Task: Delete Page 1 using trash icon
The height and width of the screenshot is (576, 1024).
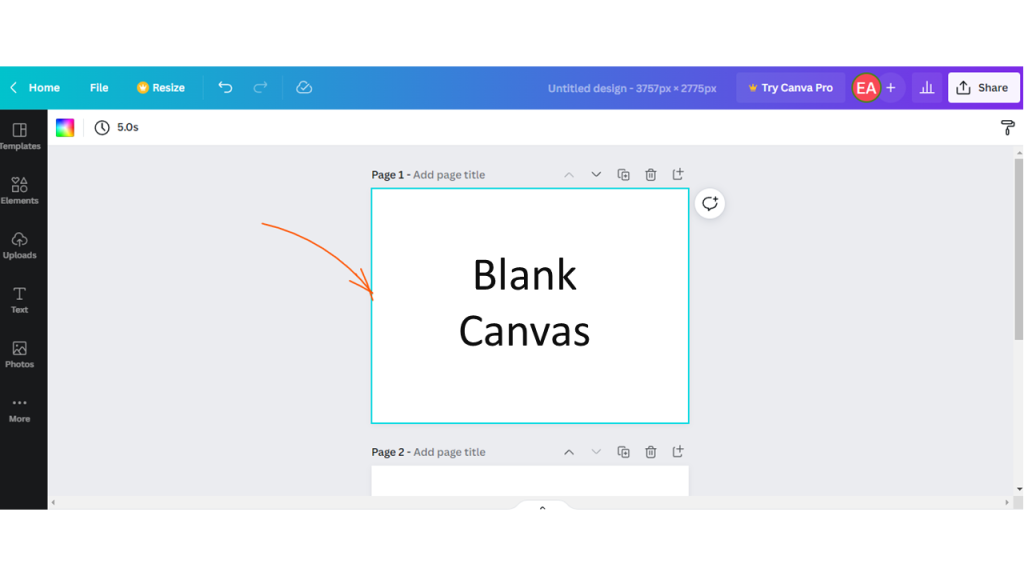Action: (x=650, y=175)
